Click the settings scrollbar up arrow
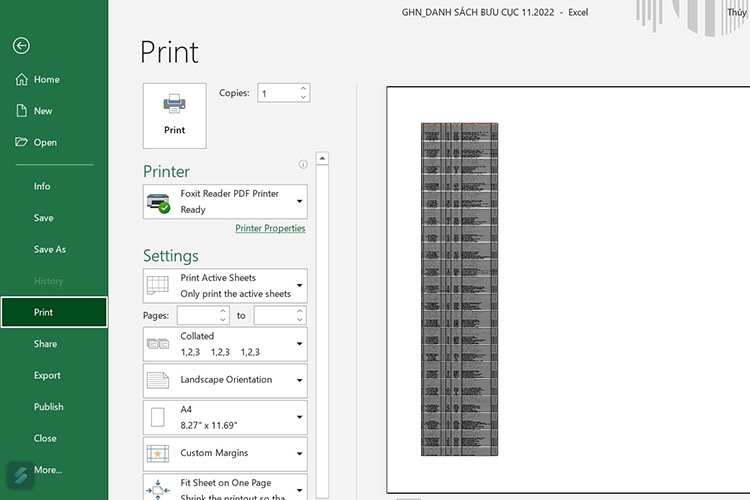This screenshot has height=500, width=750. [322, 158]
